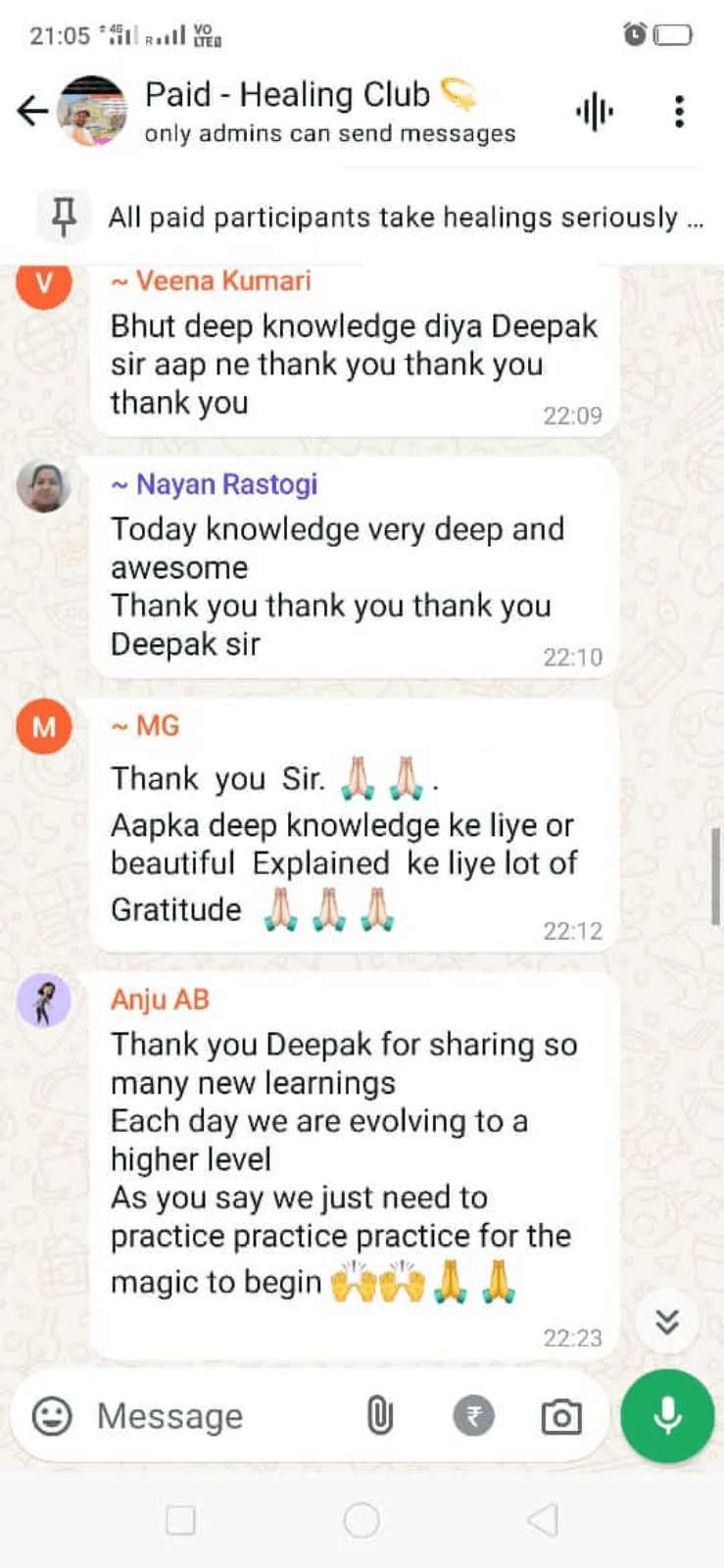
Task: Tap the paperclip attachment icon
Action: (x=380, y=1416)
